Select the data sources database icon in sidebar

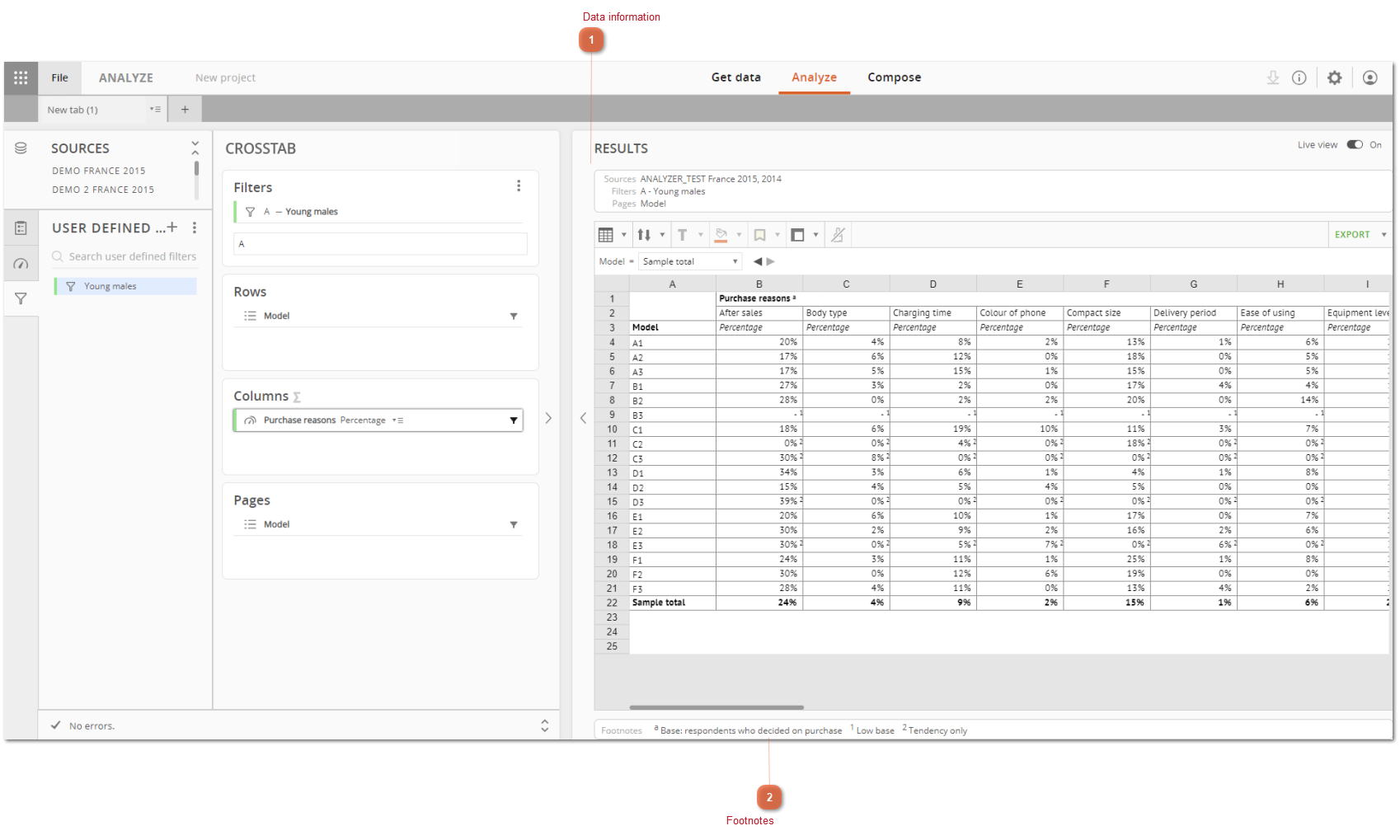(21, 148)
